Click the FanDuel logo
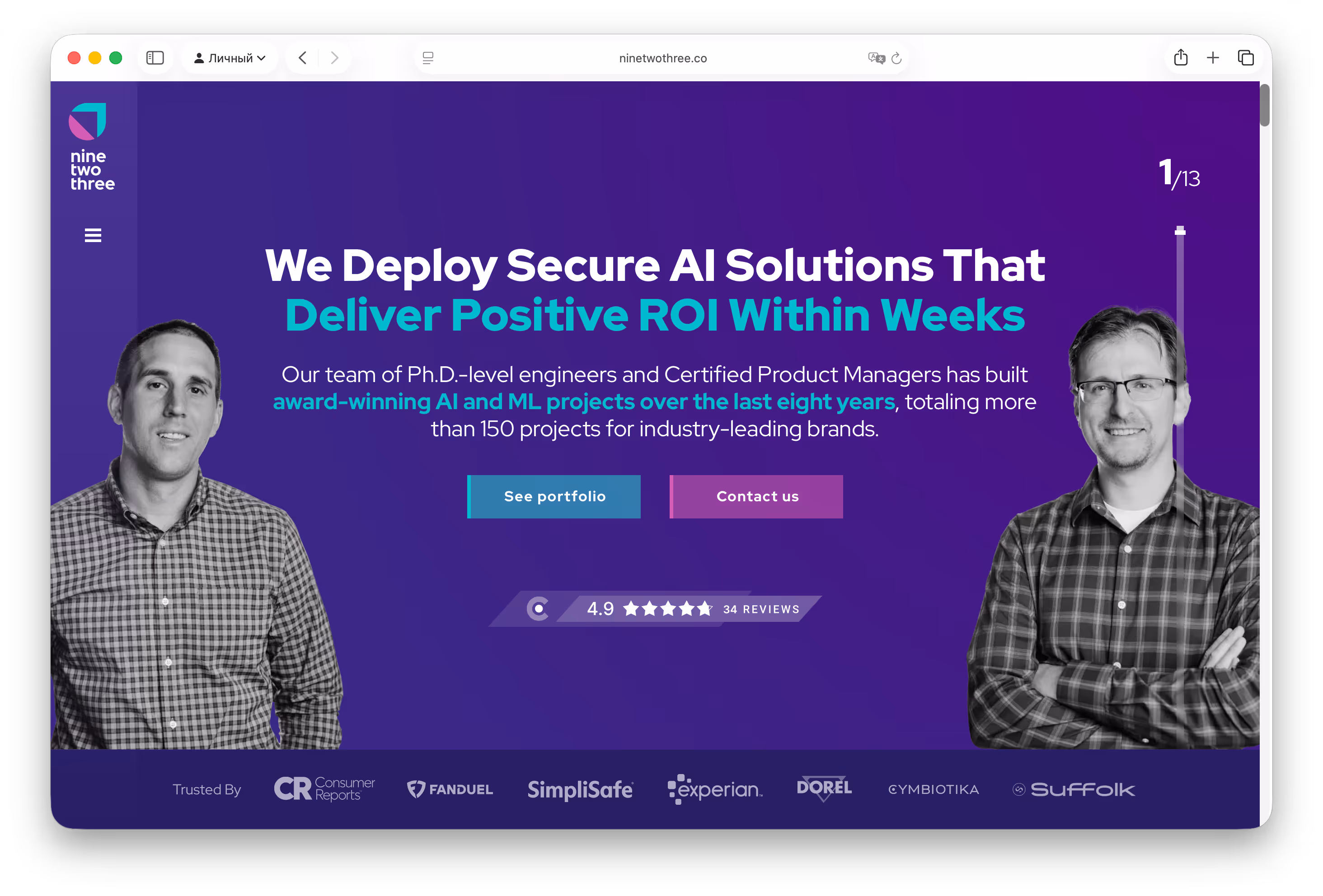 click(x=450, y=789)
